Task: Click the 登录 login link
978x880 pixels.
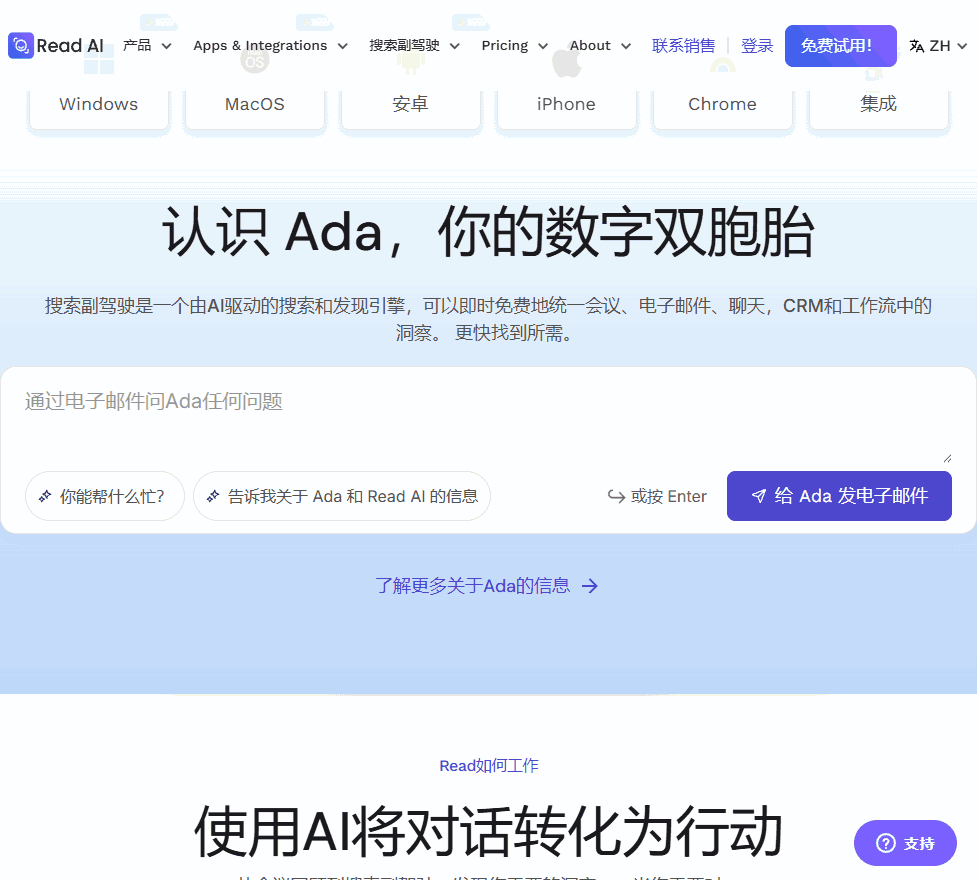Action: [757, 46]
